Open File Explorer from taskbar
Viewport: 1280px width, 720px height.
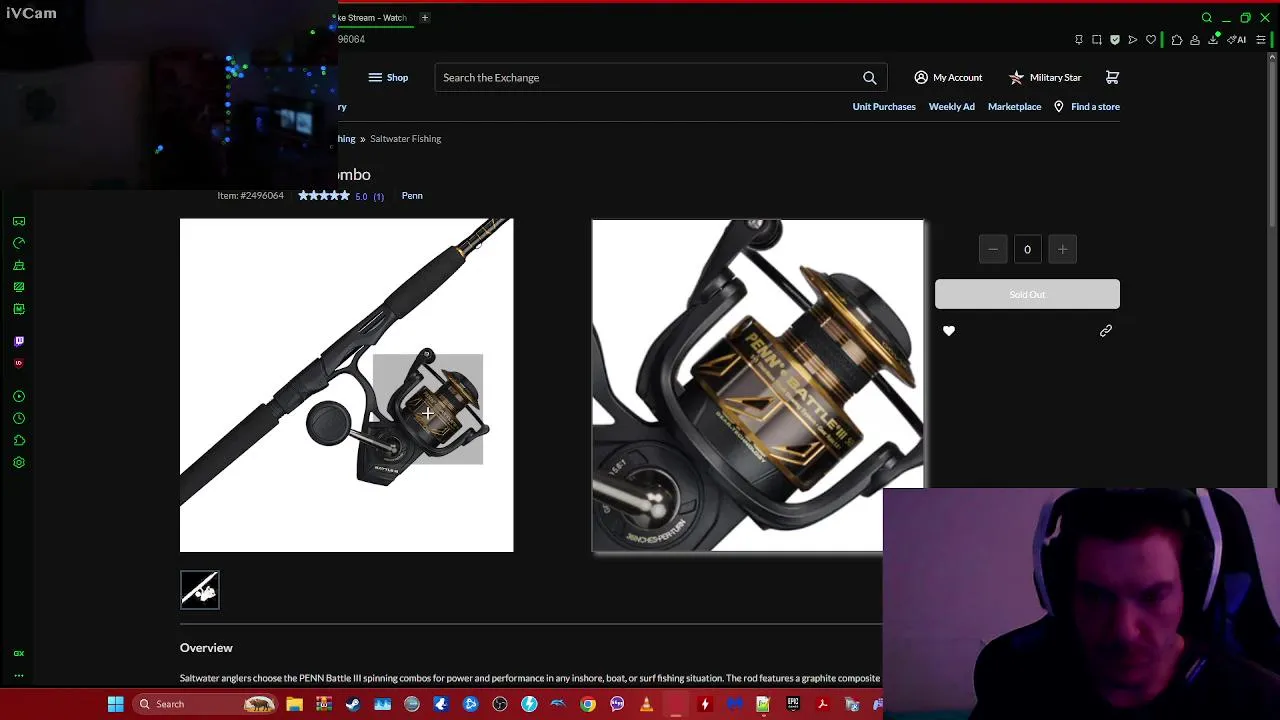coord(294,704)
